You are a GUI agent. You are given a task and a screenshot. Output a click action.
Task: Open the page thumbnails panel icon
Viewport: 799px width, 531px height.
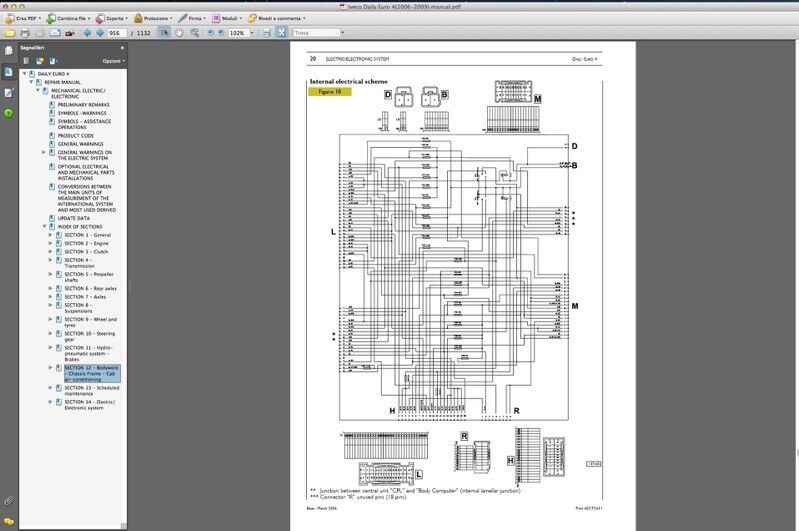tap(8, 50)
